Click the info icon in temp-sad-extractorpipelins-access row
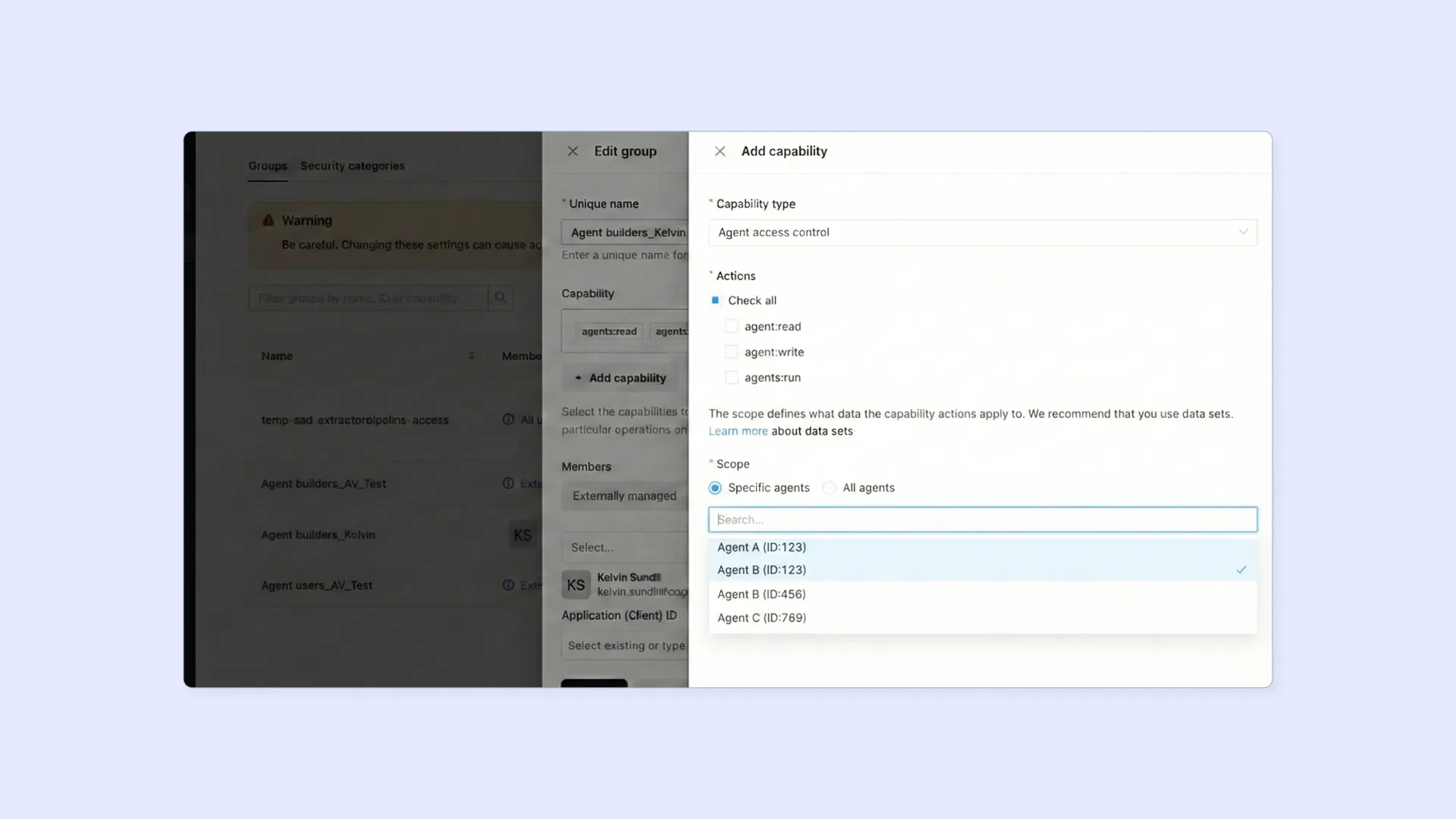Viewport: 1456px width, 819px height. click(508, 419)
